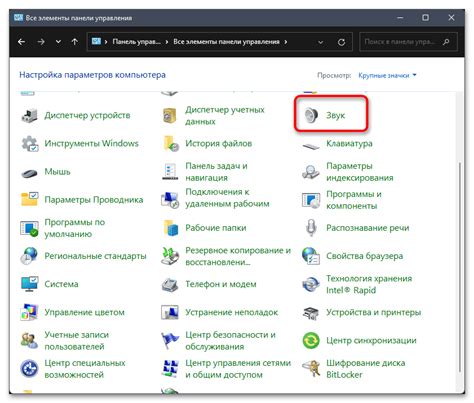Refresh the control panel view
The image size is (474, 403).
click(341, 42)
